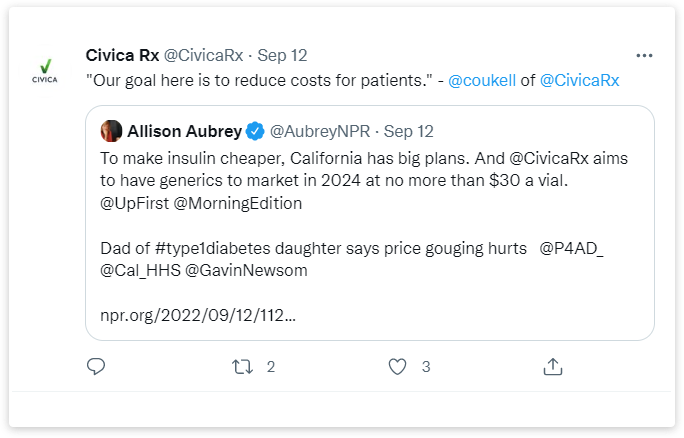Like the tweet with the heart icon
684x438 pixels.
tap(398, 367)
